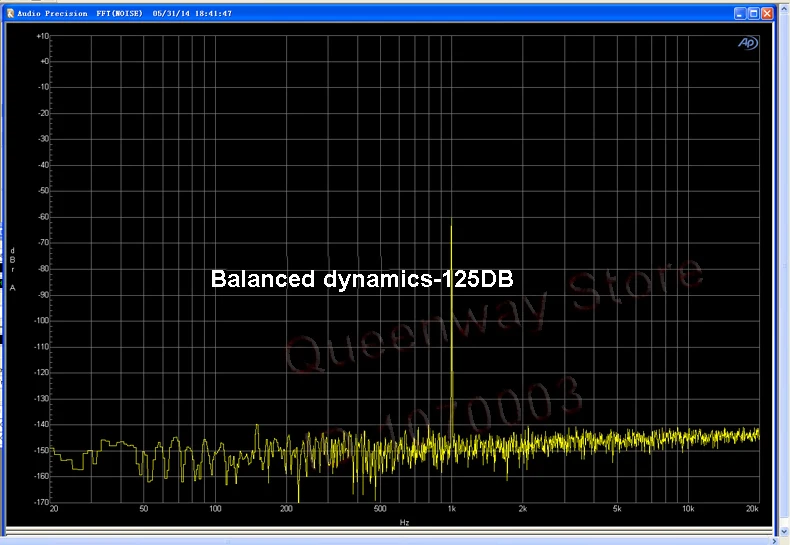Click the '20k' frequency axis label
790x545 pixels.
(x=752, y=509)
